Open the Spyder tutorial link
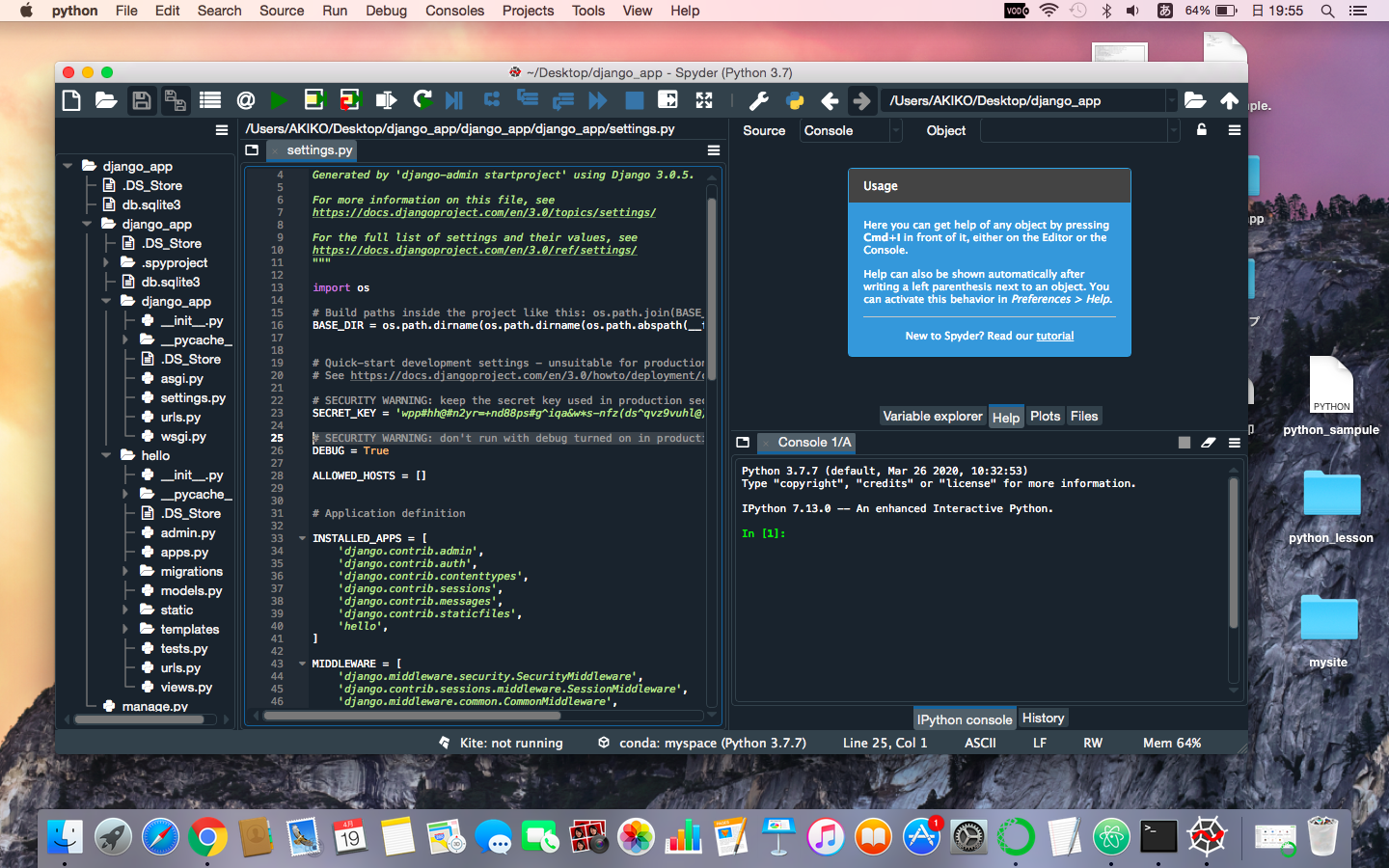This screenshot has width=1389, height=868. (x=1054, y=336)
